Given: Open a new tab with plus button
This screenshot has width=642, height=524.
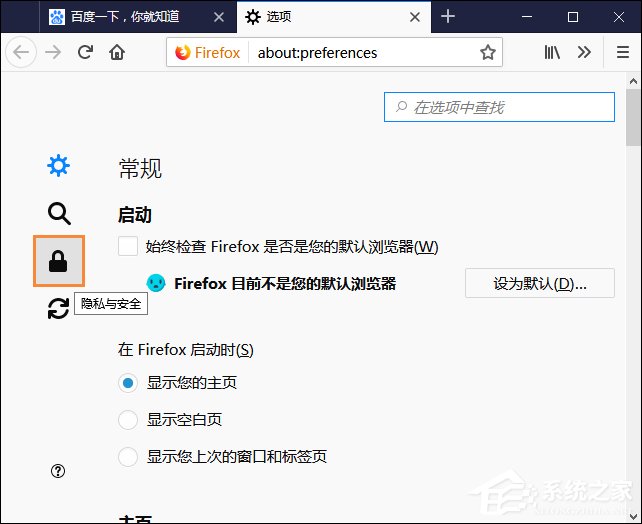Looking at the screenshot, I should [x=448, y=16].
